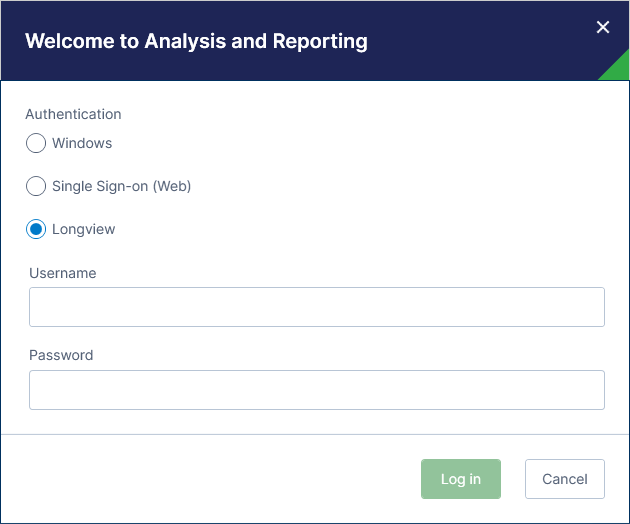Click the Authentication section label
Image resolution: width=630 pixels, height=524 pixels.
click(x=73, y=114)
